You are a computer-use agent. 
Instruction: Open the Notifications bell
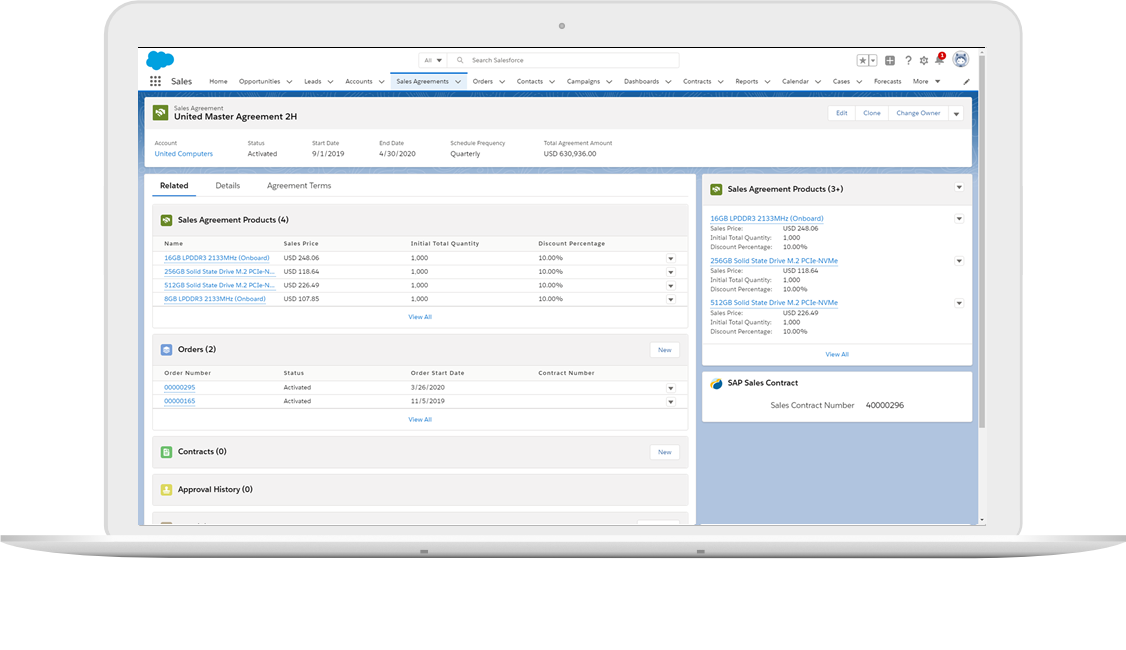pyautogui.click(x=939, y=60)
